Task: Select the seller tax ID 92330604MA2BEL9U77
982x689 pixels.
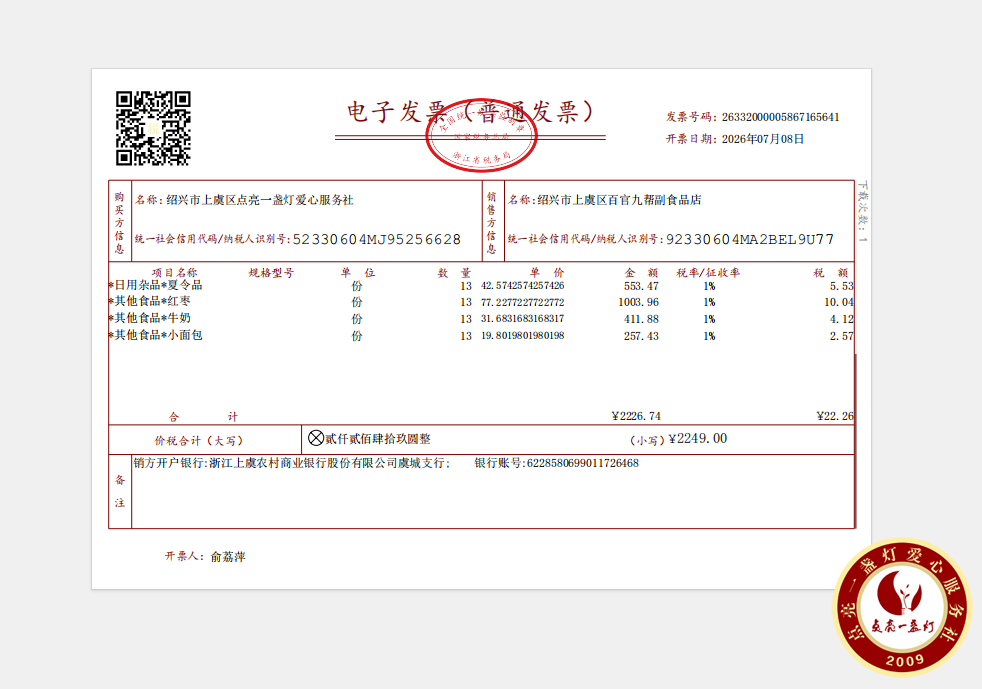Action: [x=750, y=239]
